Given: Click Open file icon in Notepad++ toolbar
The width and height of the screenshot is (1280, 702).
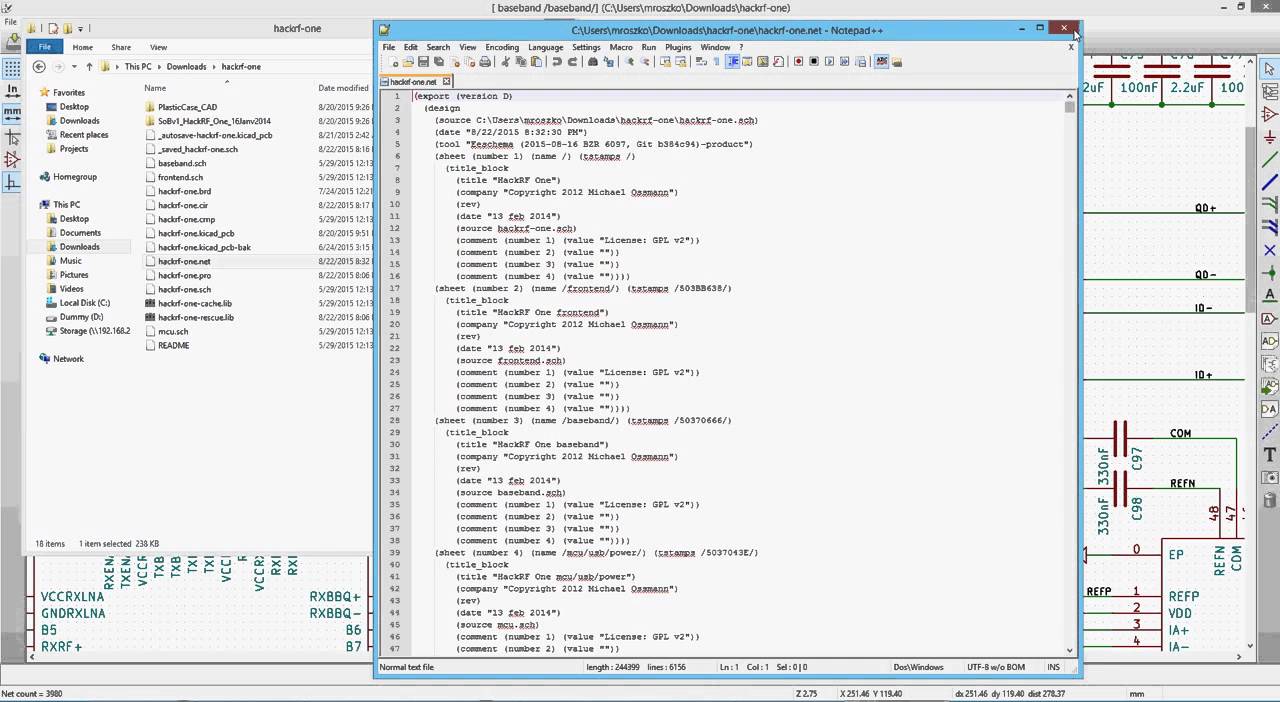Looking at the screenshot, I should [408, 62].
